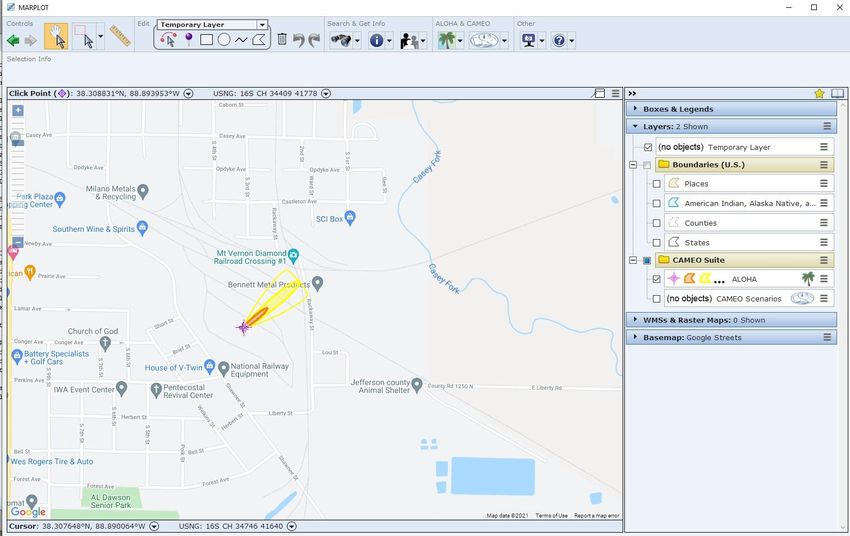Screen dimensions: 850x536
Task: Enable the Places layer checkbox
Action: (656, 184)
